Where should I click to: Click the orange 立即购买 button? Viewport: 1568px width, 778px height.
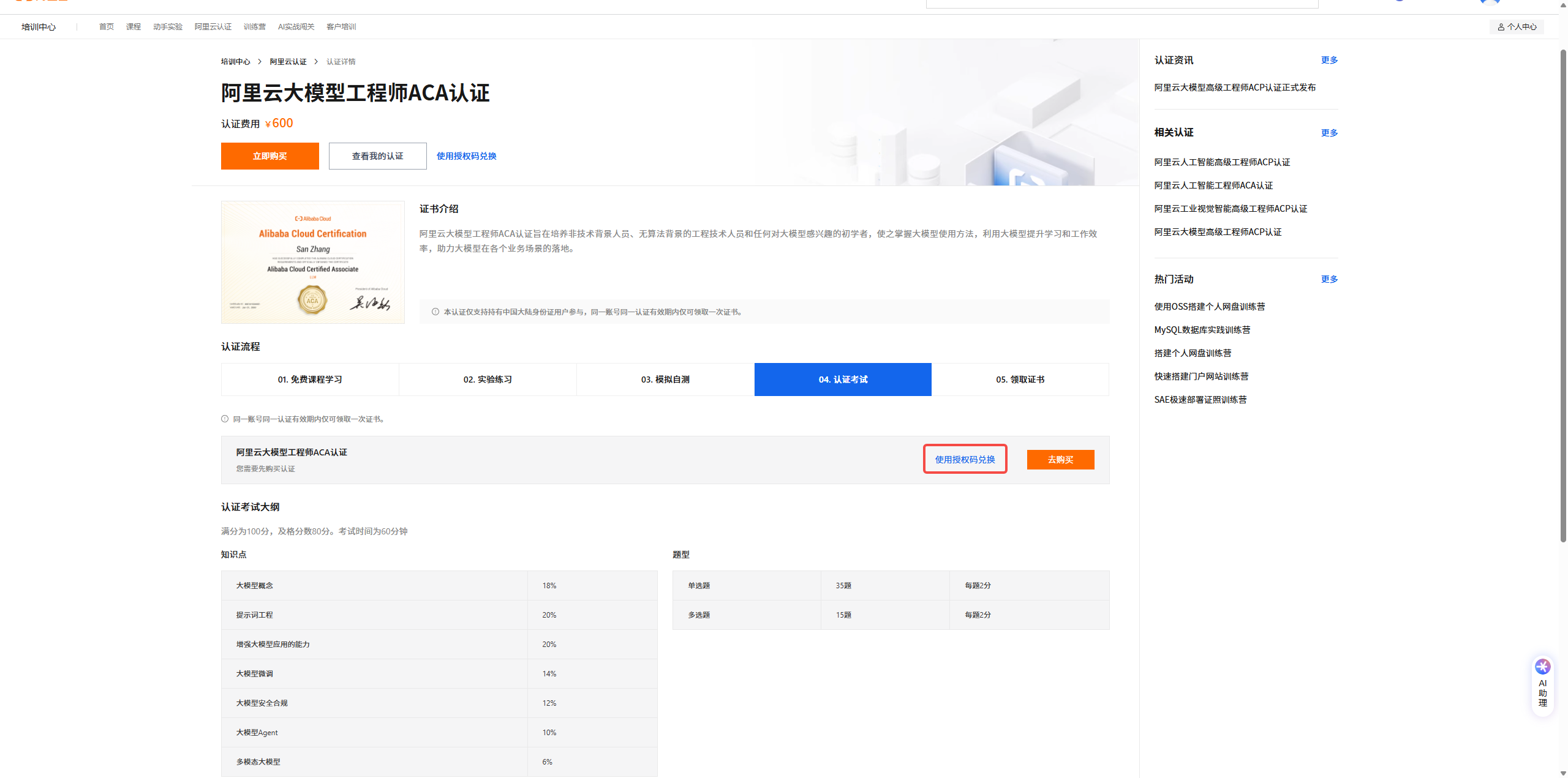click(270, 156)
